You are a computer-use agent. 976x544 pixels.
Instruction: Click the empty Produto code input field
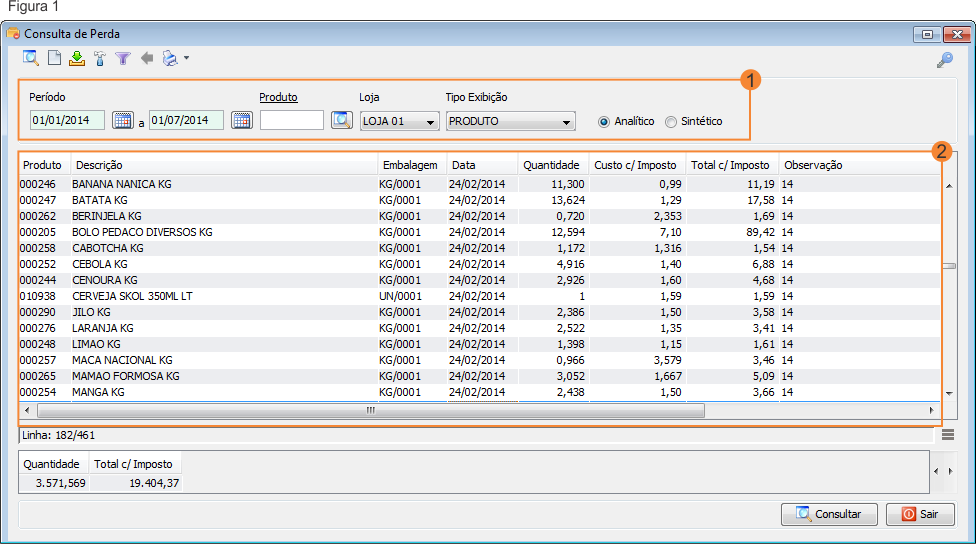pyautogui.click(x=292, y=120)
